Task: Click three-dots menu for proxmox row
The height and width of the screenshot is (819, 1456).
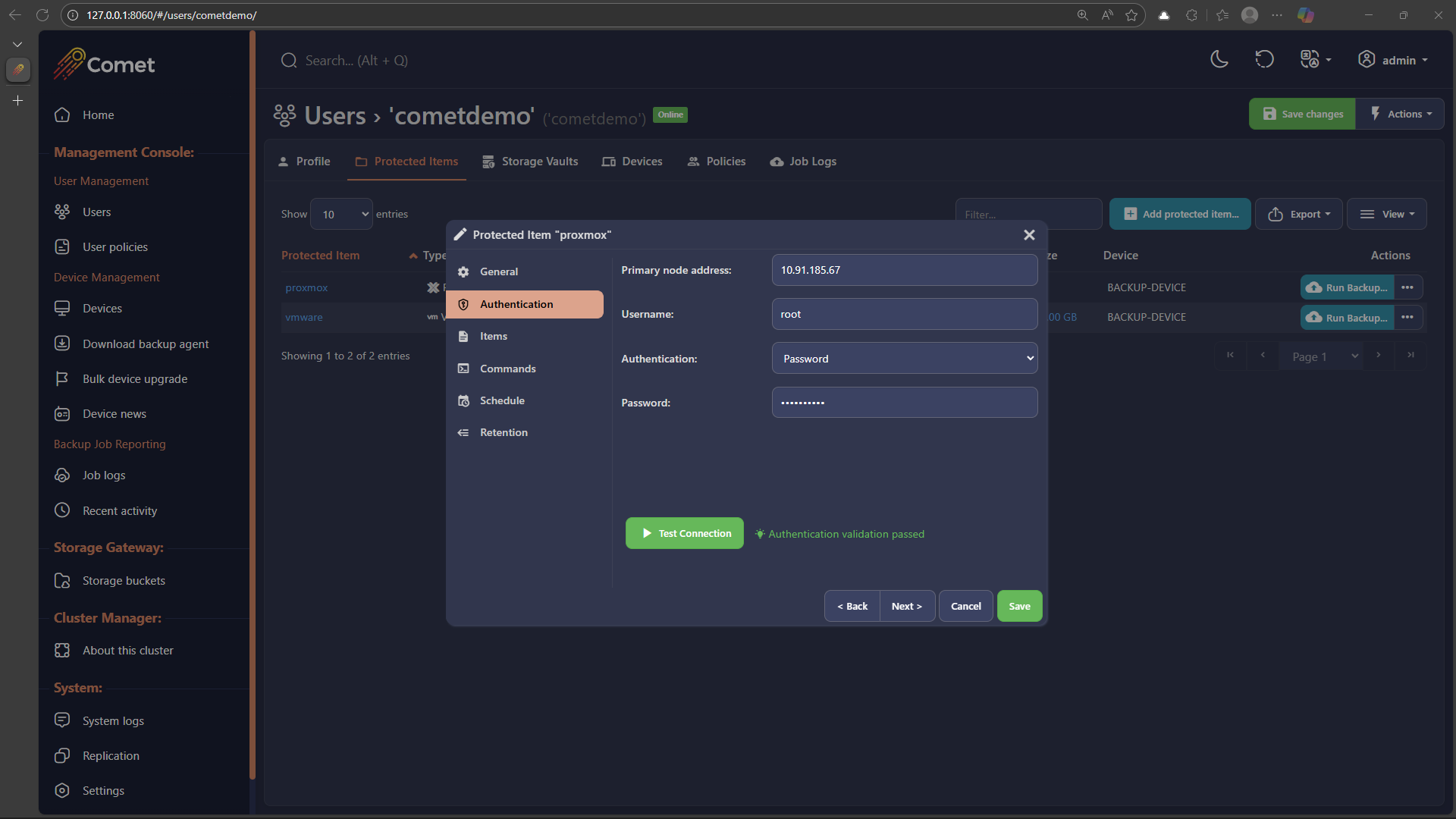Action: (1407, 287)
